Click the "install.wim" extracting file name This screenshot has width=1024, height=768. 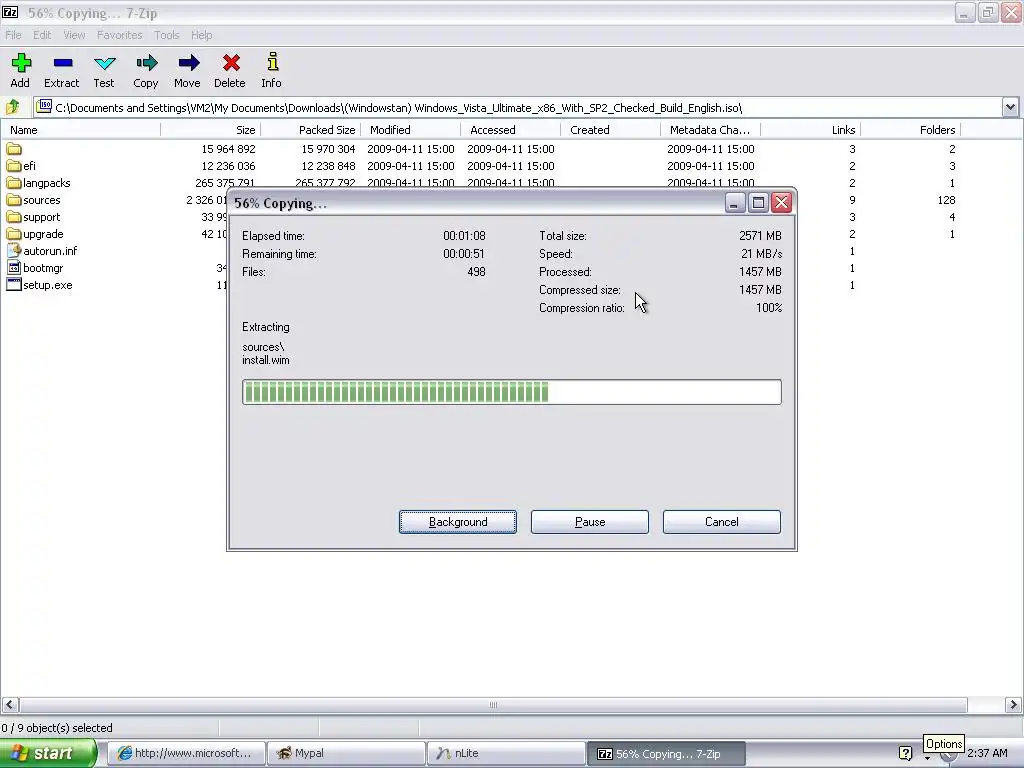(266, 360)
